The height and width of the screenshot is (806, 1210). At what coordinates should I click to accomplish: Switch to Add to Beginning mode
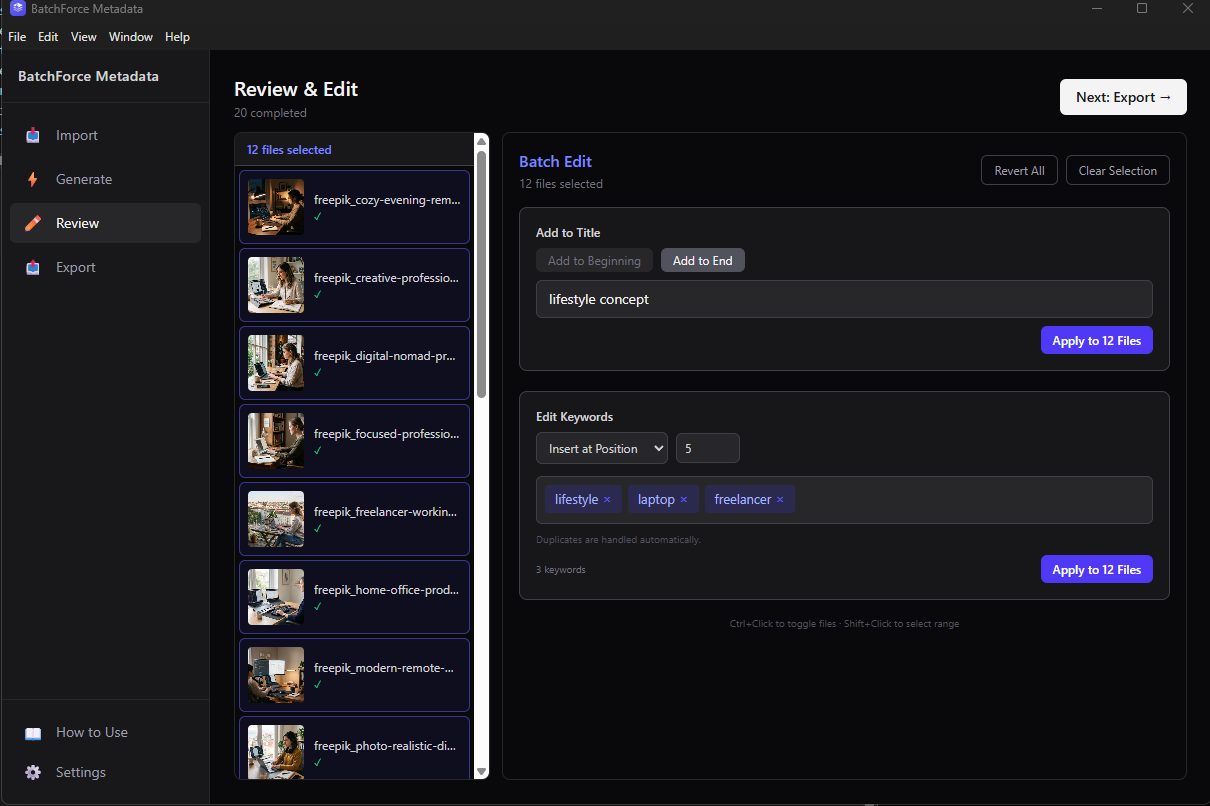594,260
